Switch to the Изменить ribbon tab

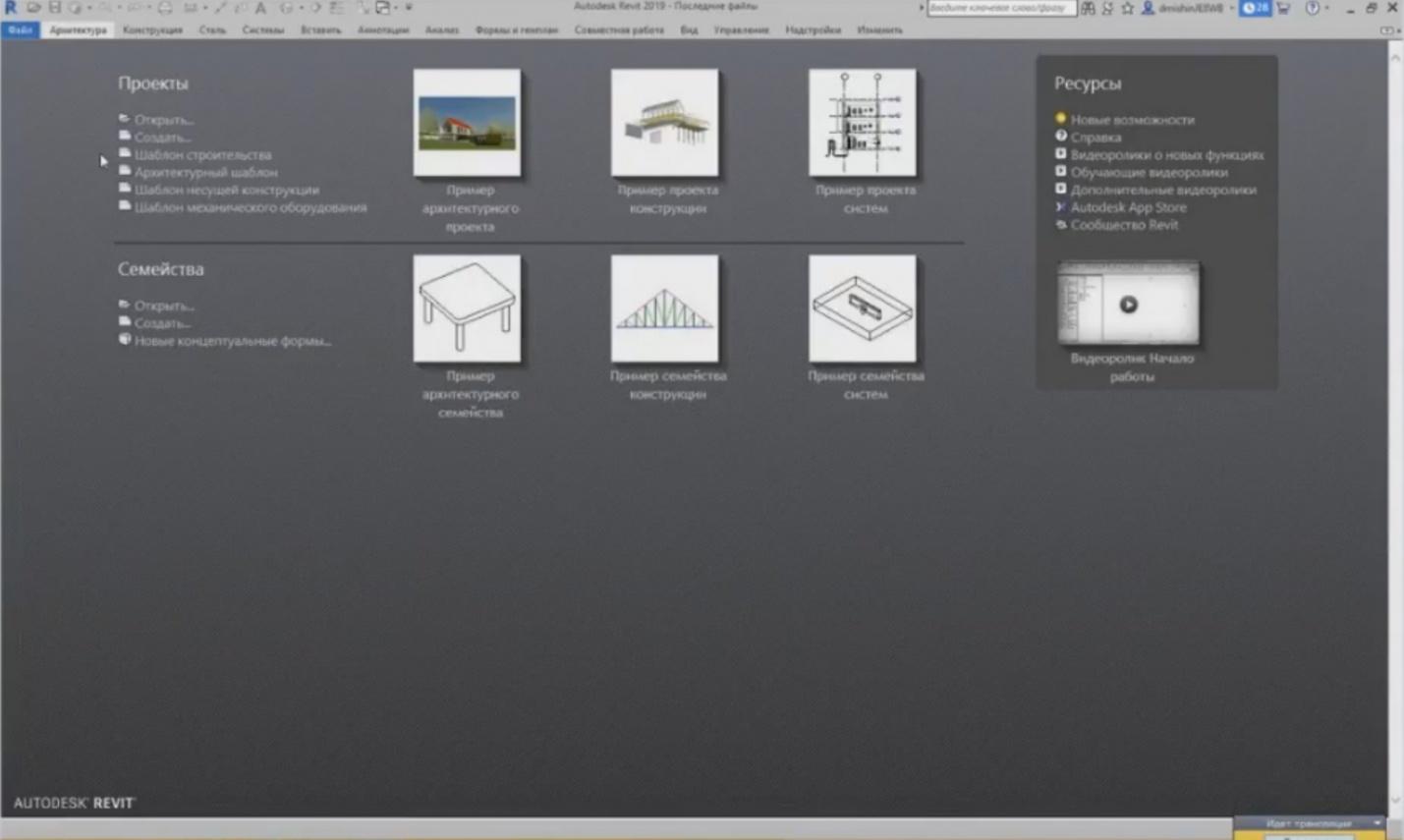click(x=880, y=30)
